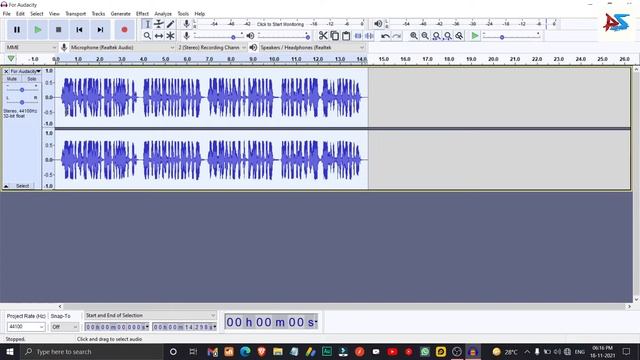Open Windows Start menu

click(x=9, y=351)
